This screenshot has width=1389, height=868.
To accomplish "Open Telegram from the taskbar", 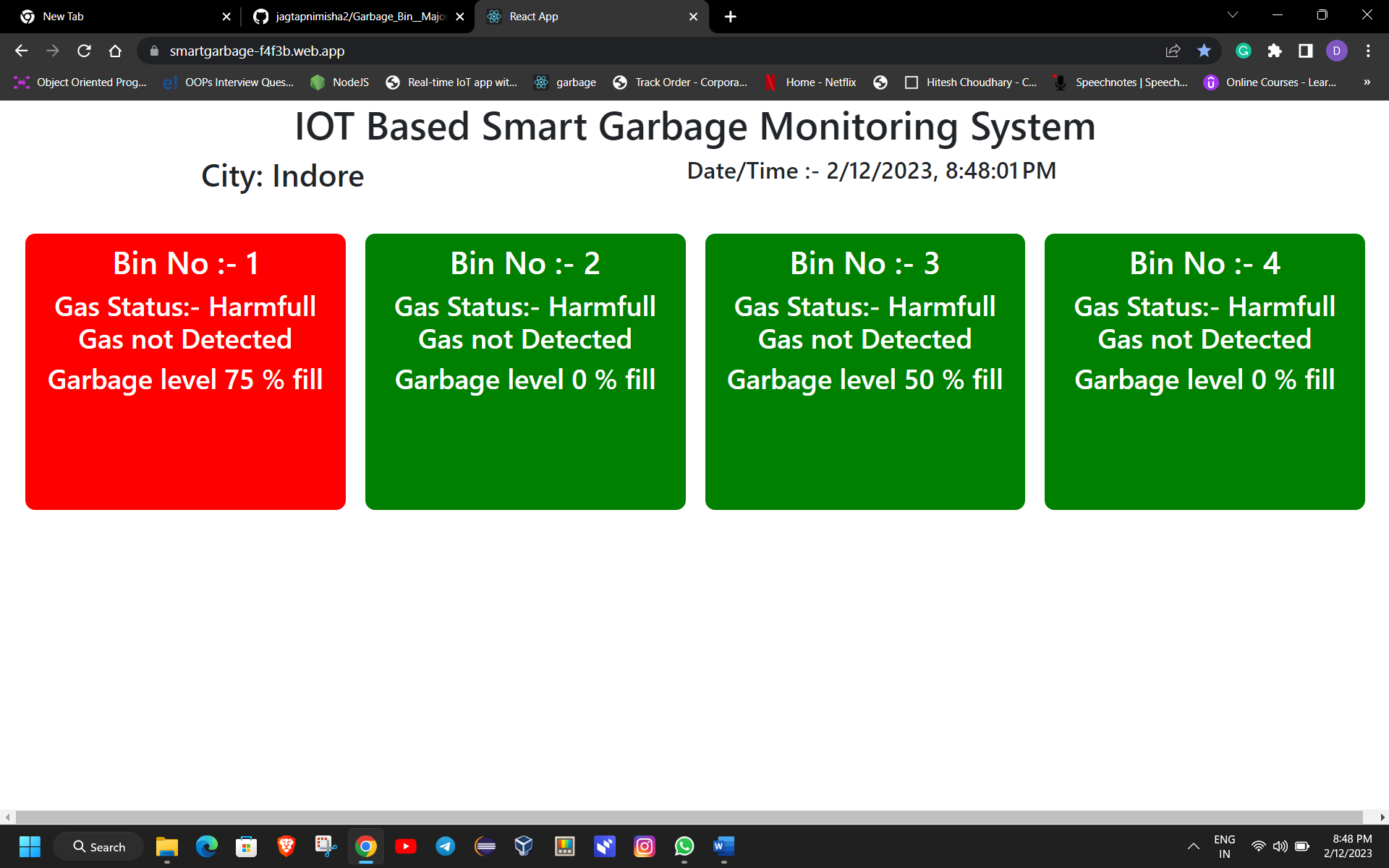I will click(x=446, y=846).
